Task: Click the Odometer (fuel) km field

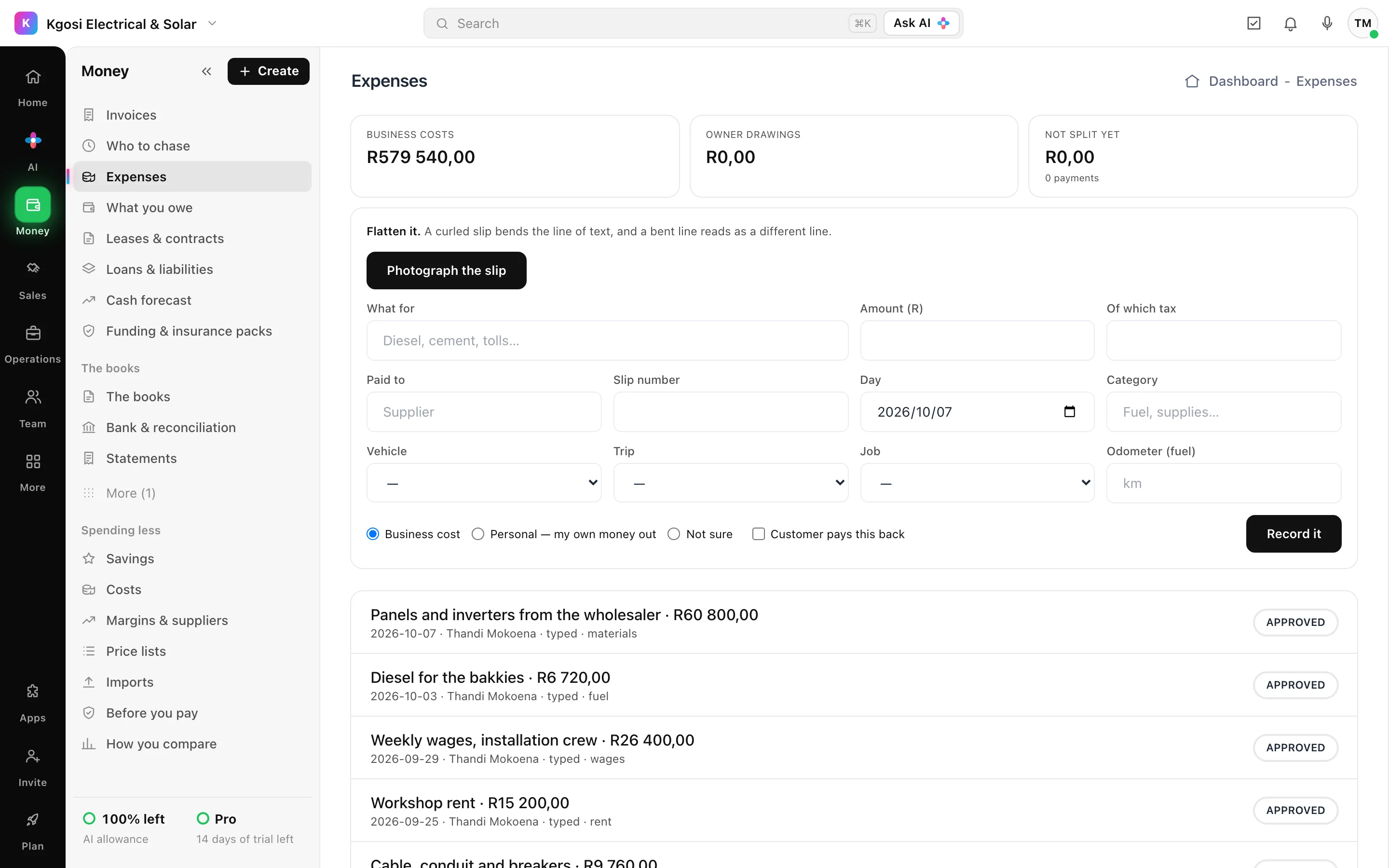Action: coord(1224,483)
